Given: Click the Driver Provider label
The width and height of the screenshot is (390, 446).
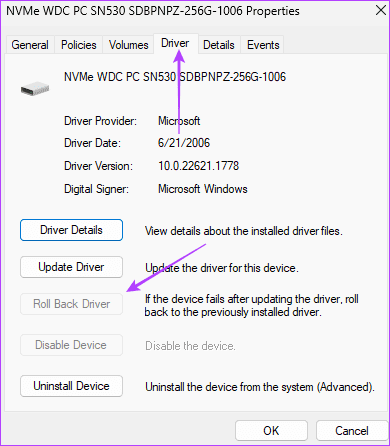Looking at the screenshot, I should pos(100,121).
